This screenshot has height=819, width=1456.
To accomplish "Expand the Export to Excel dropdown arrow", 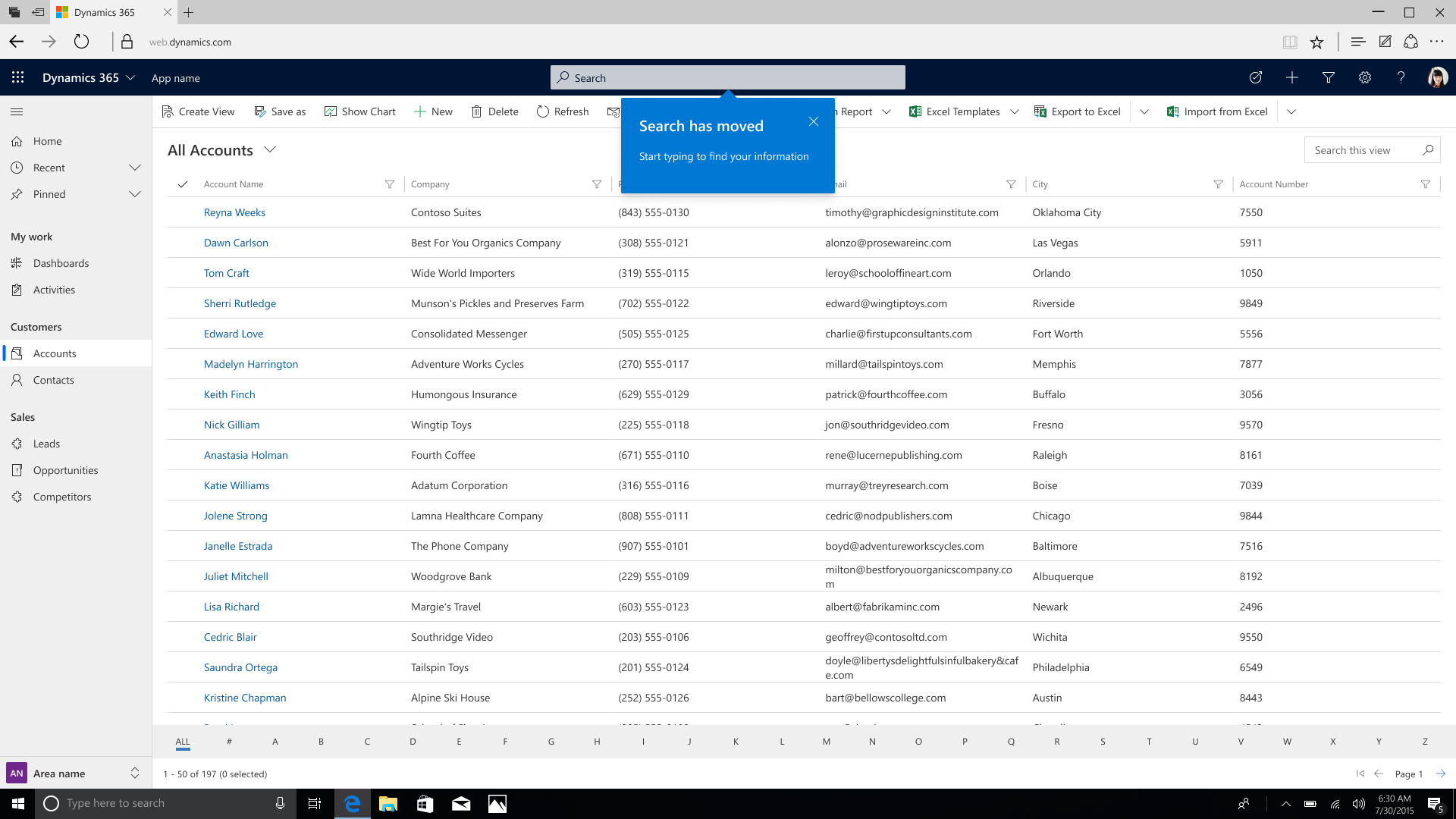I will click(1145, 112).
